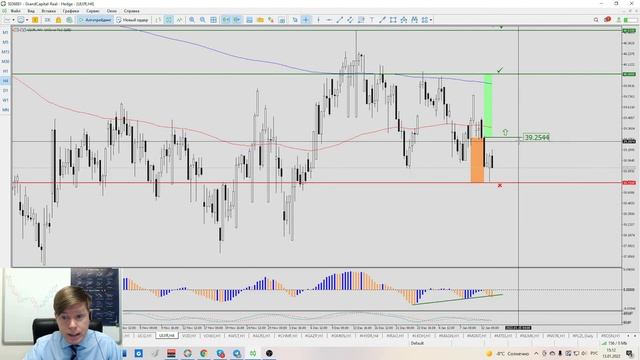Viewport: 640px width, 360px height.
Task: Open the Справка menu
Action: coord(131,11)
